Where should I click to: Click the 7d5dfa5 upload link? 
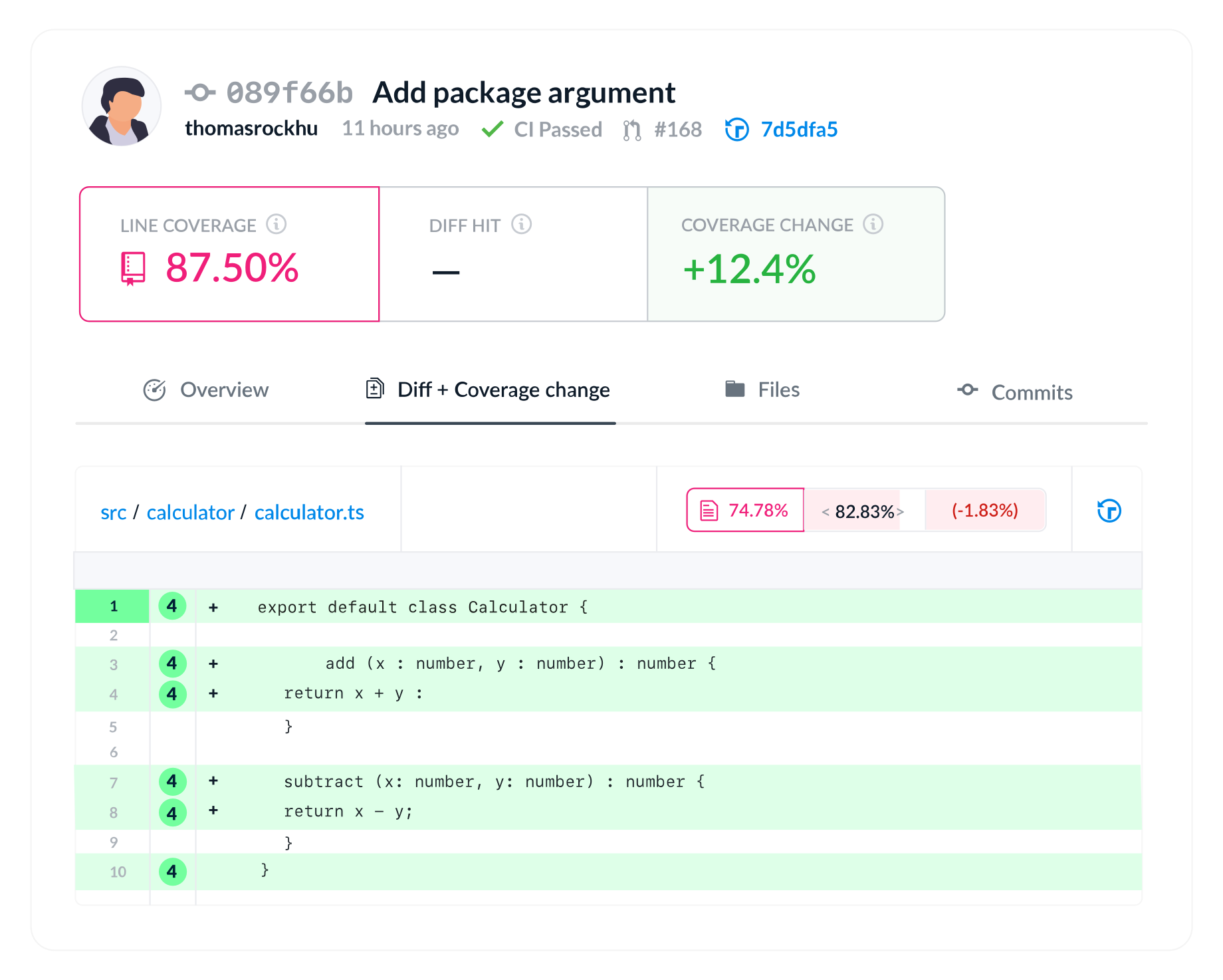pyautogui.click(x=799, y=130)
